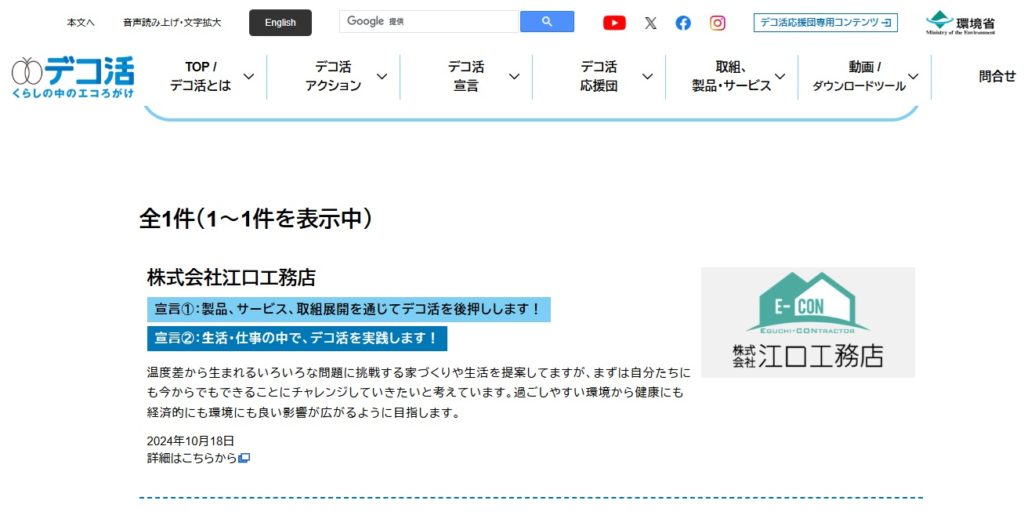
Task: Open the 江口工務店 E-CON logo image
Action: coord(807,322)
